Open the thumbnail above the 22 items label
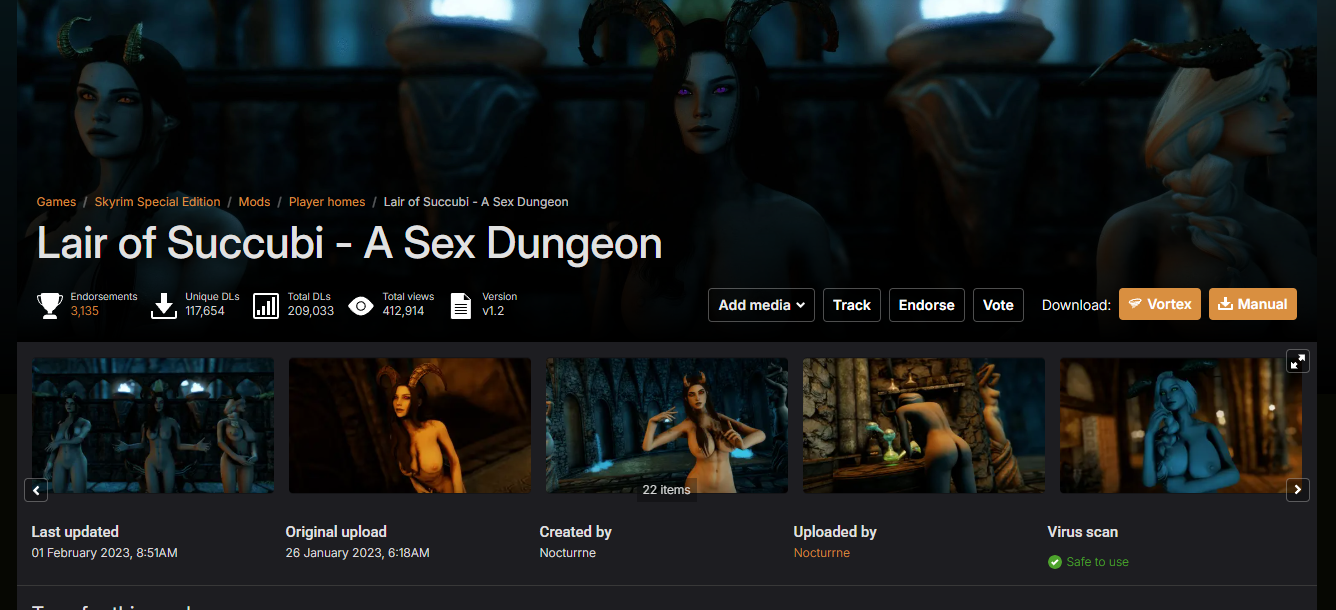This screenshot has height=610, width=1336. tap(667, 426)
